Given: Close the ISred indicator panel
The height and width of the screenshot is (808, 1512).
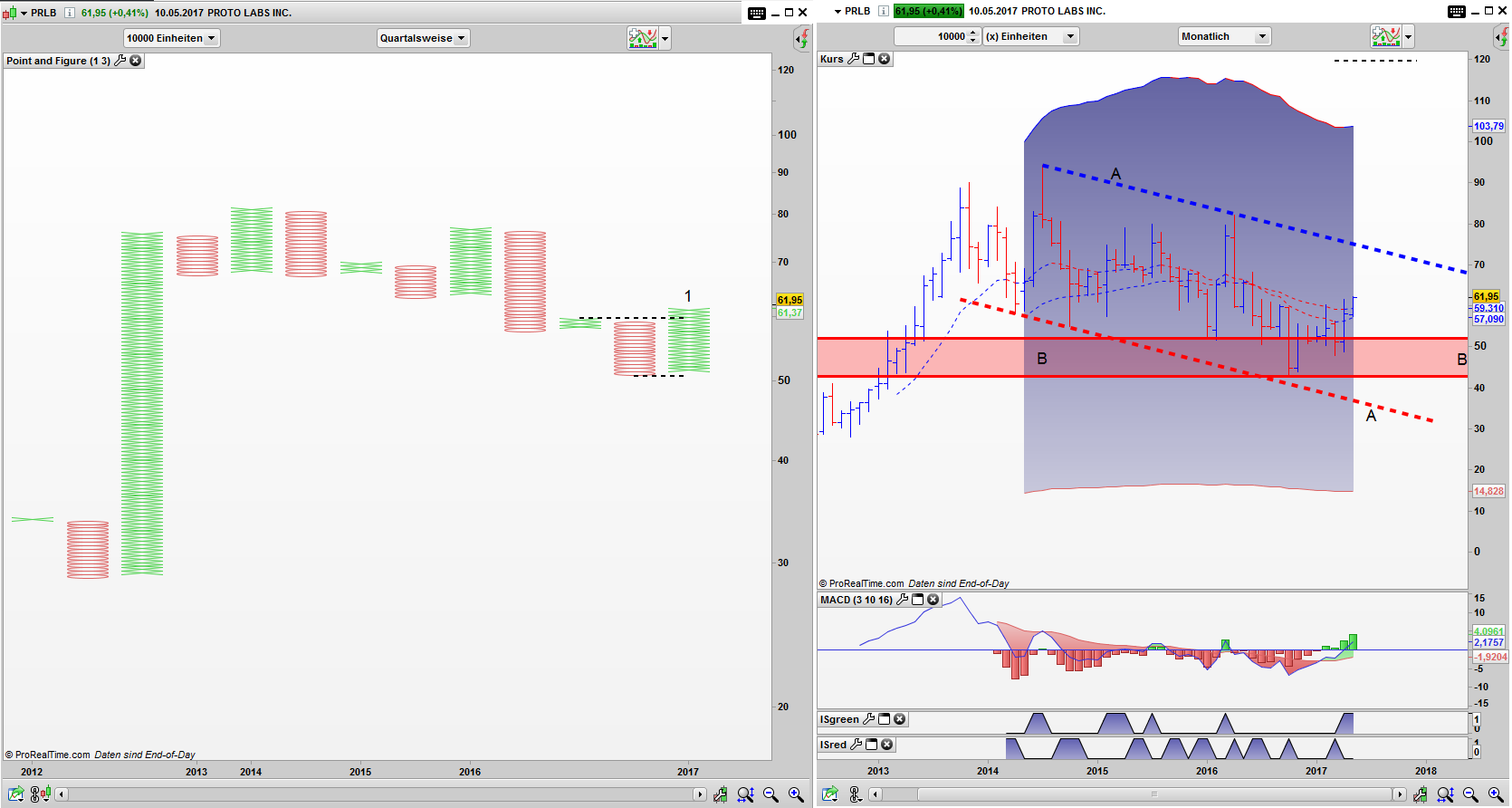Looking at the screenshot, I should coord(887,745).
